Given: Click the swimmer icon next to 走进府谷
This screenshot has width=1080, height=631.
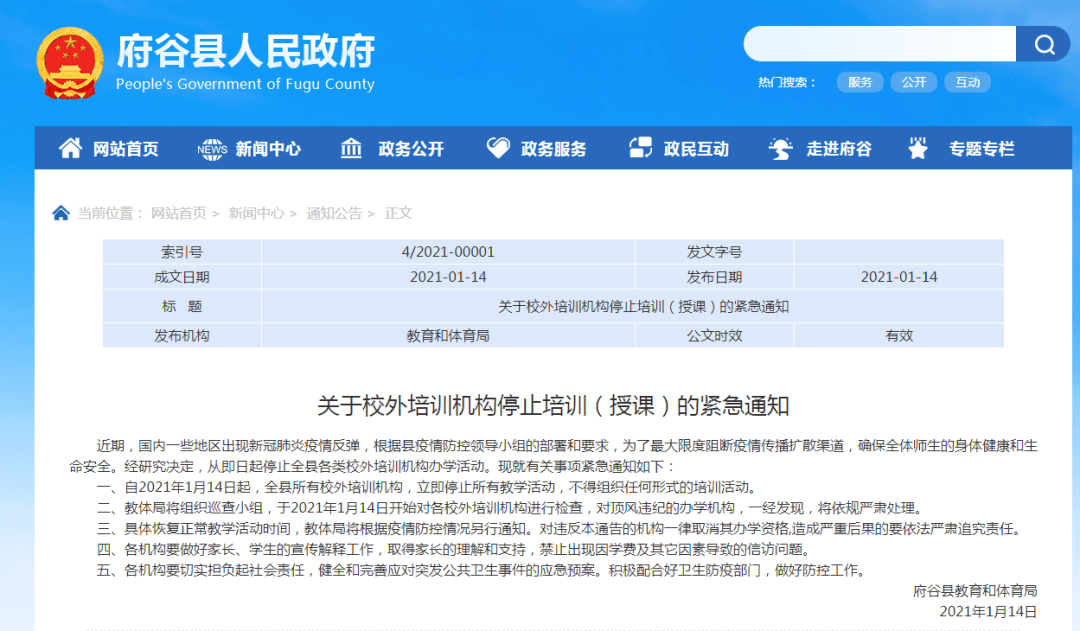Looking at the screenshot, I should coord(781,148).
